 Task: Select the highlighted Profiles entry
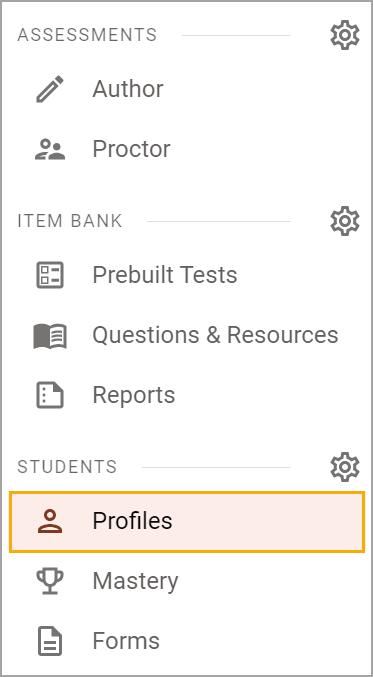(x=186, y=522)
